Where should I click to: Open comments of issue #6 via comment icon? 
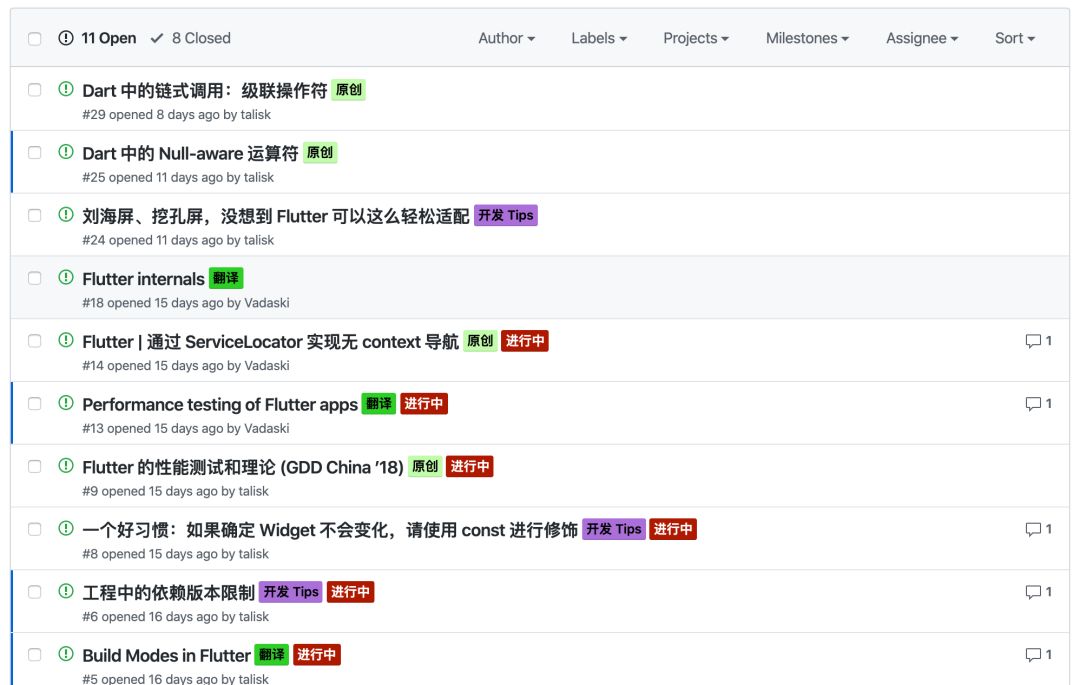point(1038,591)
